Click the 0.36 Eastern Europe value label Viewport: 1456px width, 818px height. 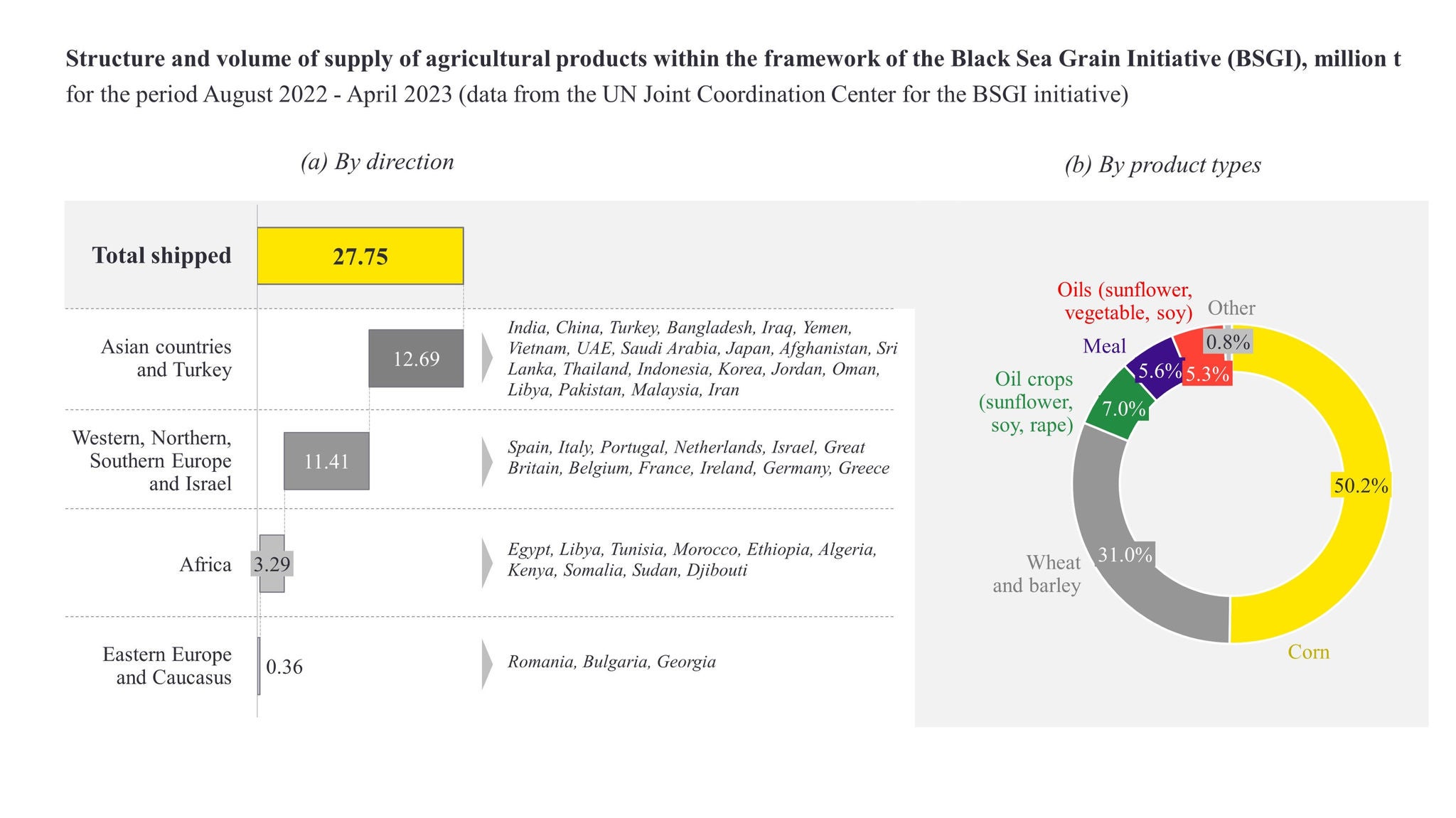click(x=284, y=667)
